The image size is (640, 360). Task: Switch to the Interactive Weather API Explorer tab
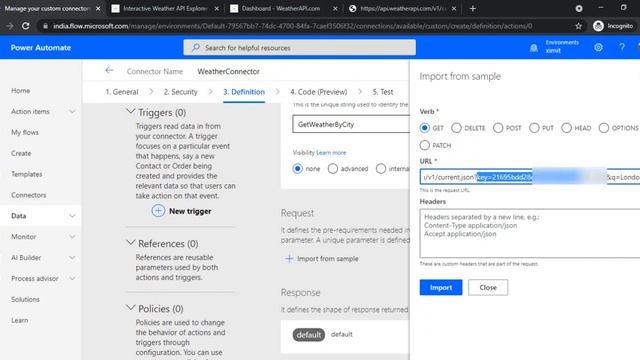click(x=165, y=9)
